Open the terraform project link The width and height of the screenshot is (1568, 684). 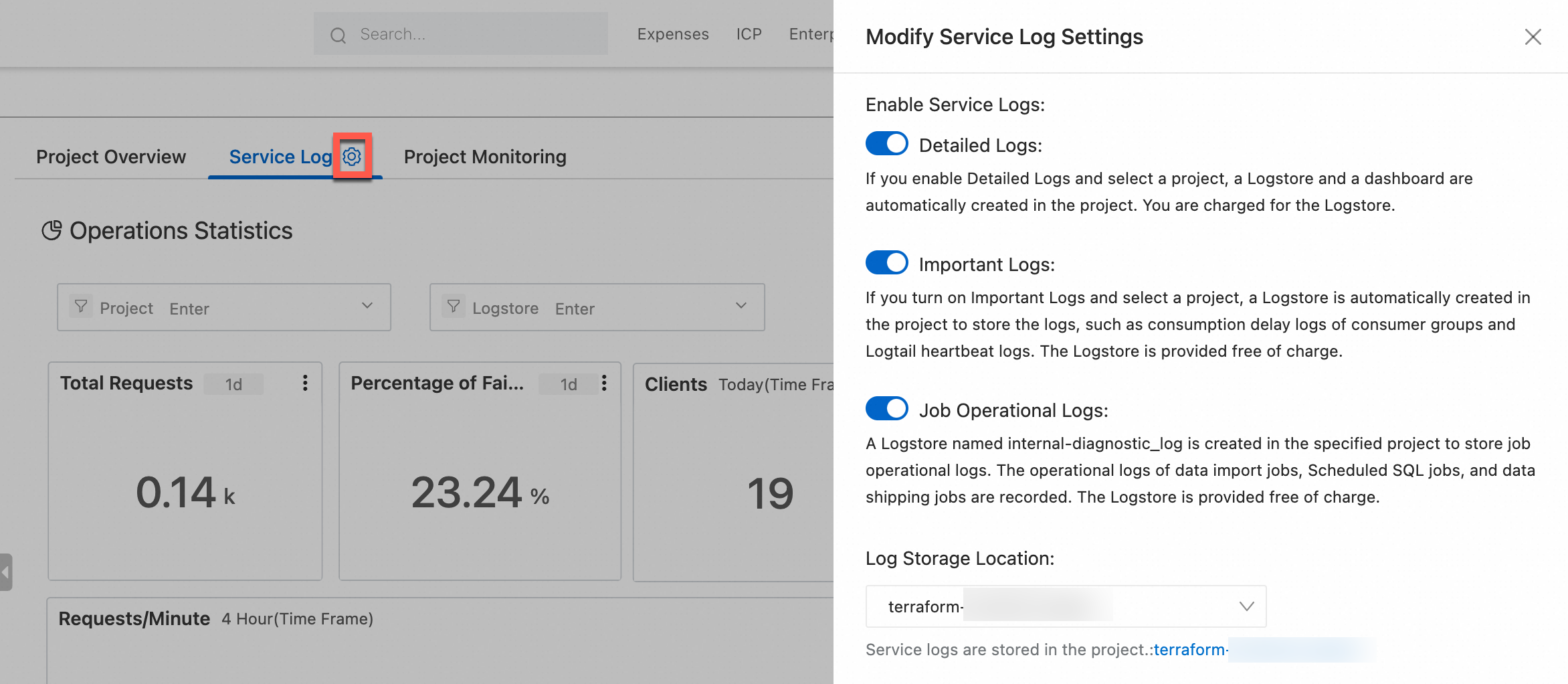coord(1191,650)
